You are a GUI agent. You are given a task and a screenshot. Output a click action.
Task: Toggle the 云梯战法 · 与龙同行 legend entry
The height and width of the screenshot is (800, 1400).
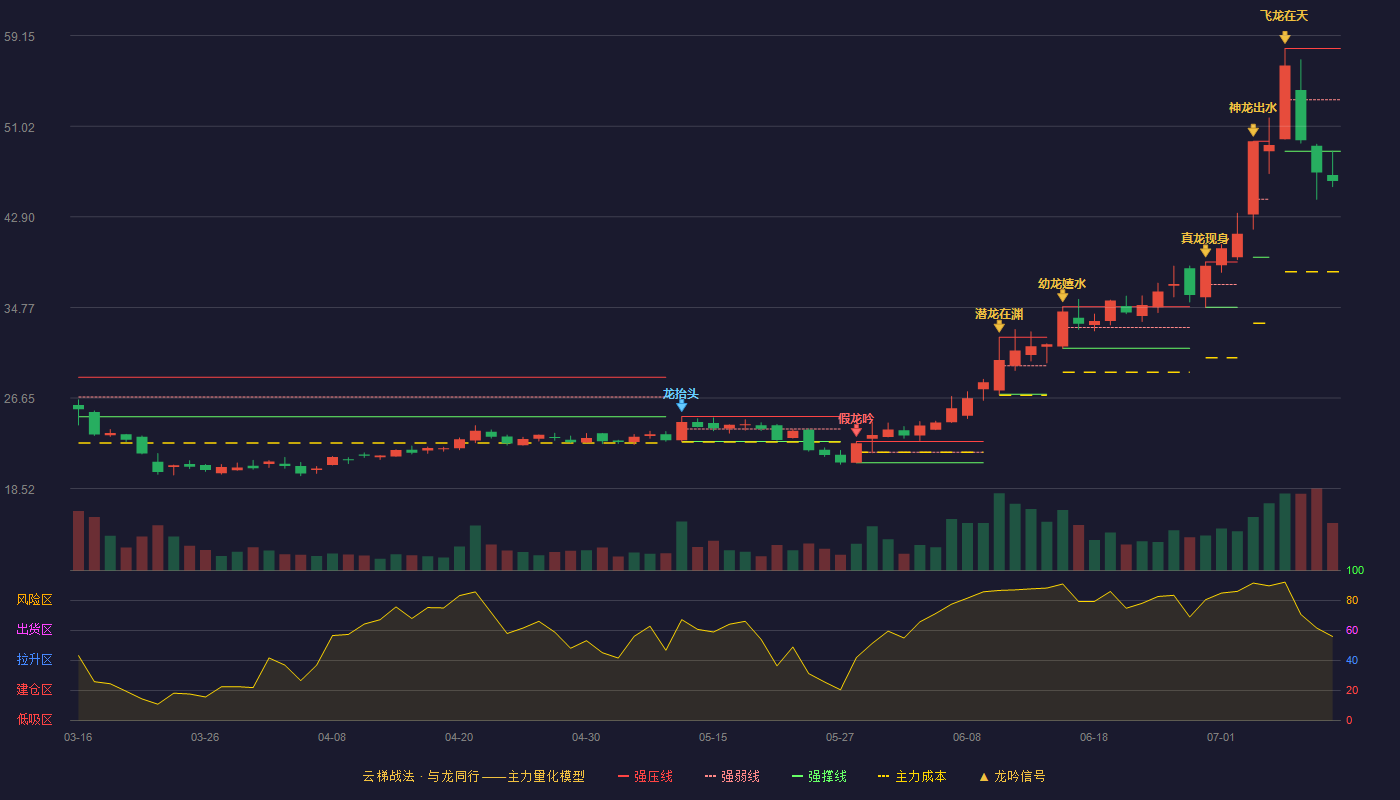pos(473,776)
